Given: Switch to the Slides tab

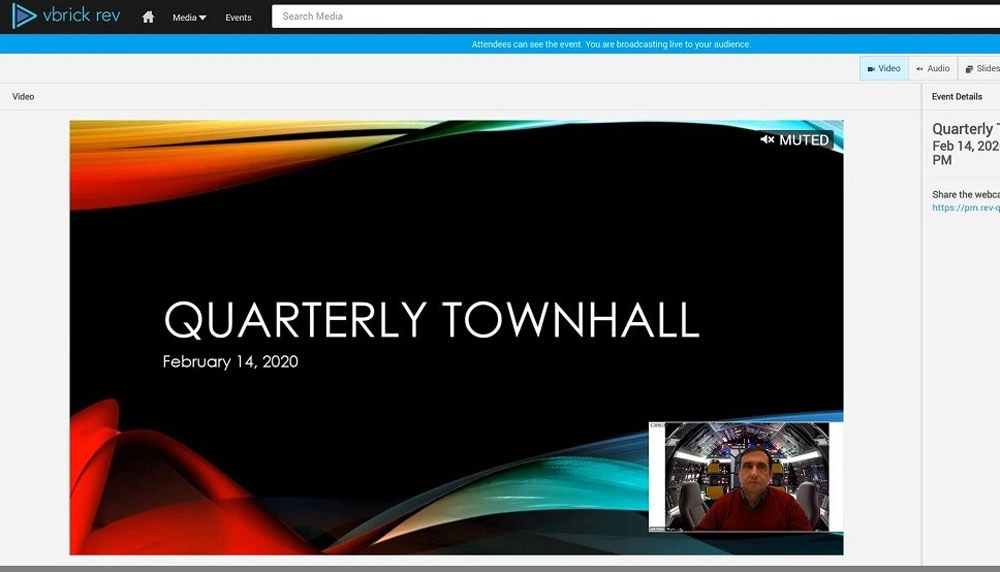Looking at the screenshot, I should [980, 68].
